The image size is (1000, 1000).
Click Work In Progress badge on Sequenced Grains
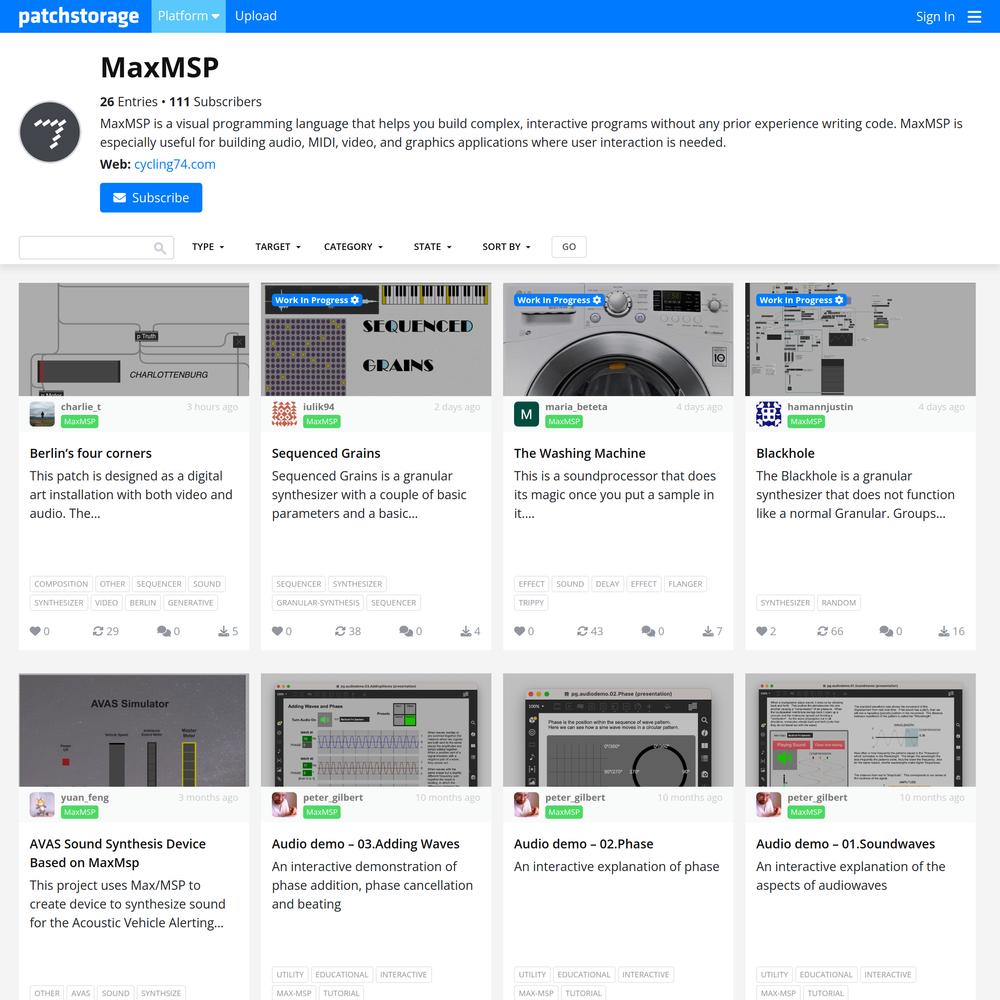[x=317, y=300]
